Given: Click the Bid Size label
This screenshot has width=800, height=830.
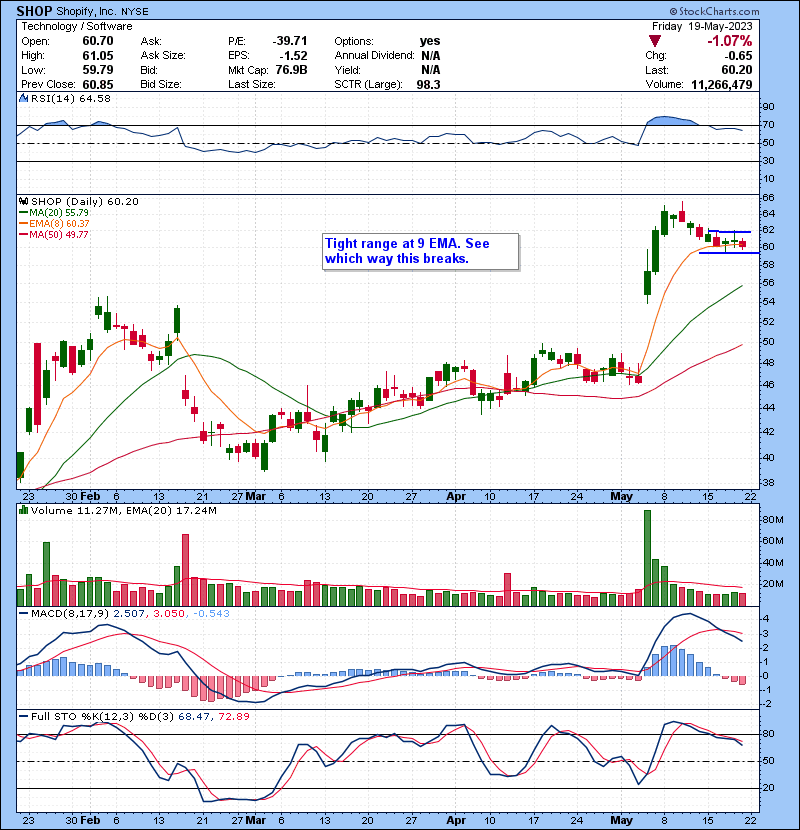Looking at the screenshot, I should (160, 84).
